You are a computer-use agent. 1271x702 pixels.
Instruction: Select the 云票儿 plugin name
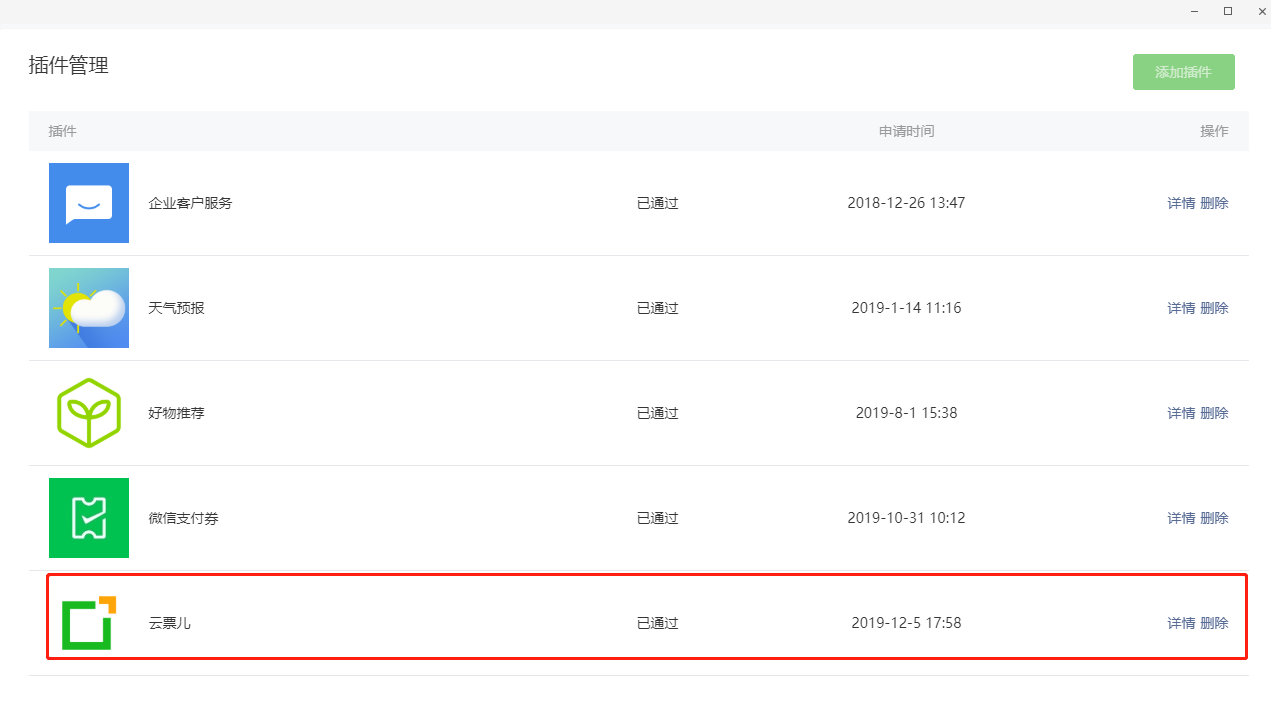point(170,623)
